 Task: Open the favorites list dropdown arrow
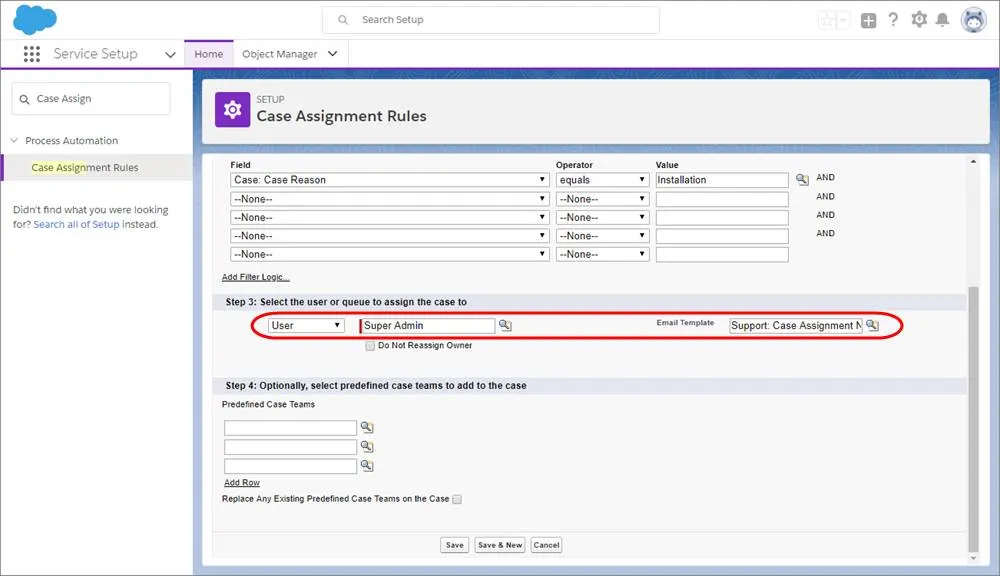pyautogui.click(x=843, y=20)
